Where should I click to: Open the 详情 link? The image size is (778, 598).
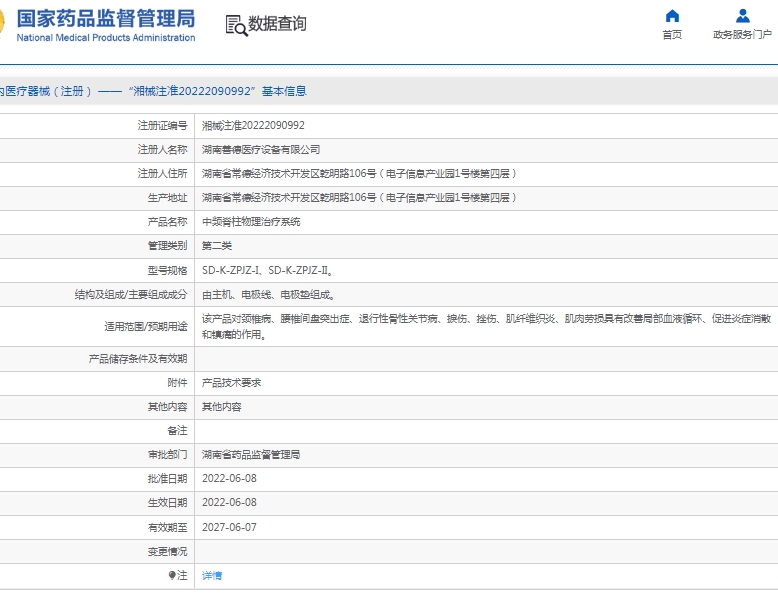pyautogui.click(x=212, y=576)
